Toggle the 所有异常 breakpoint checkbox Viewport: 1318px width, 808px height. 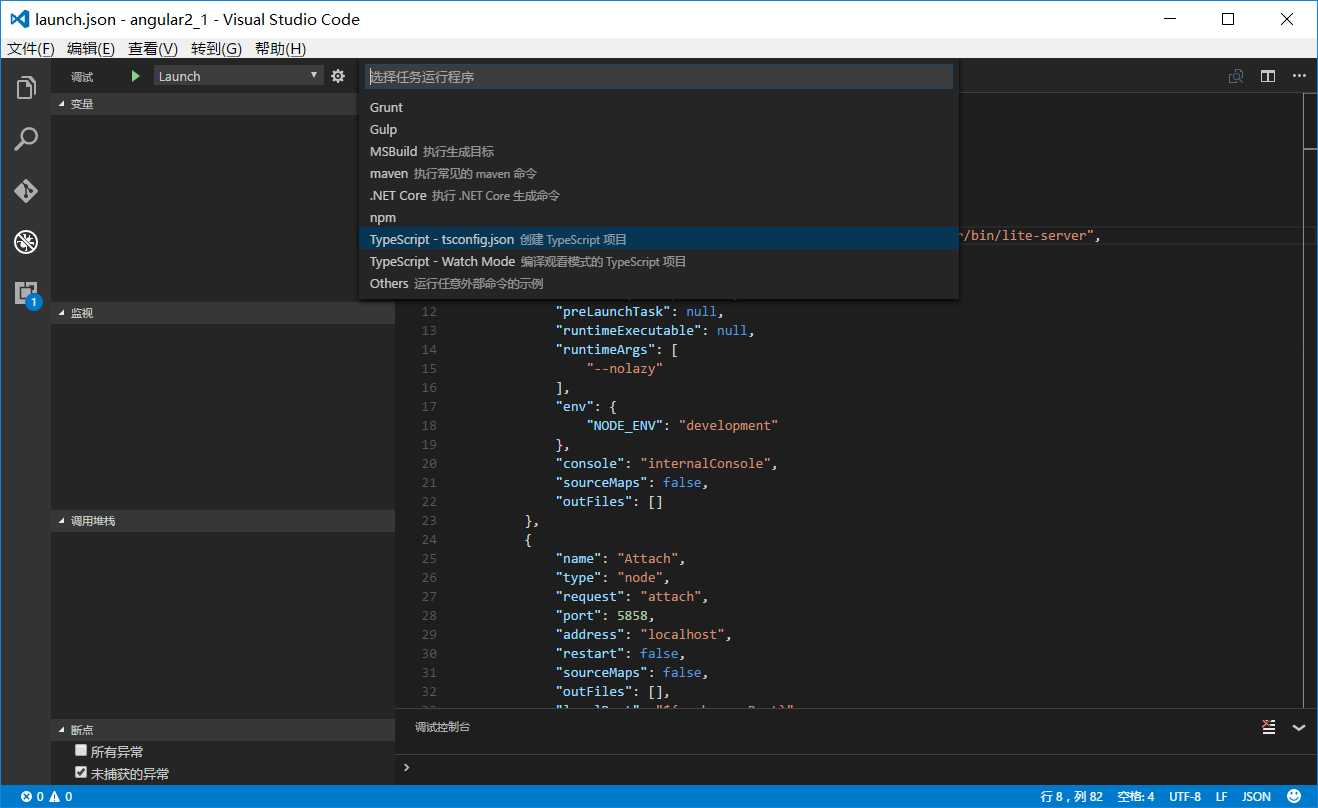point(81,751)
